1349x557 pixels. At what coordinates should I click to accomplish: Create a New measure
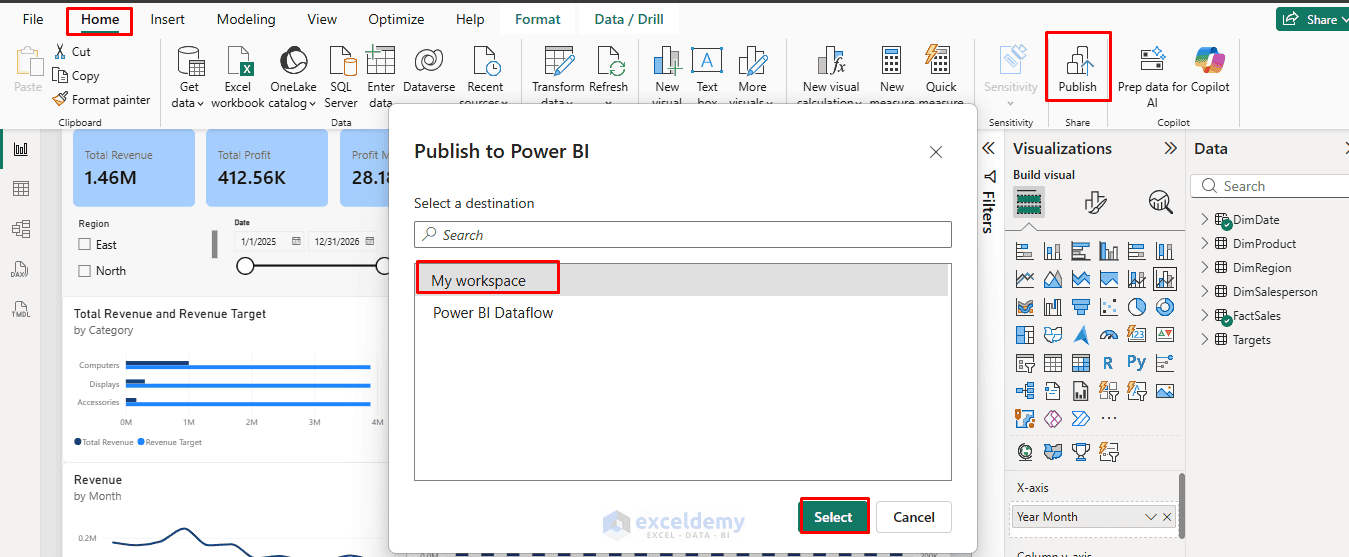(x=892, y=75)
